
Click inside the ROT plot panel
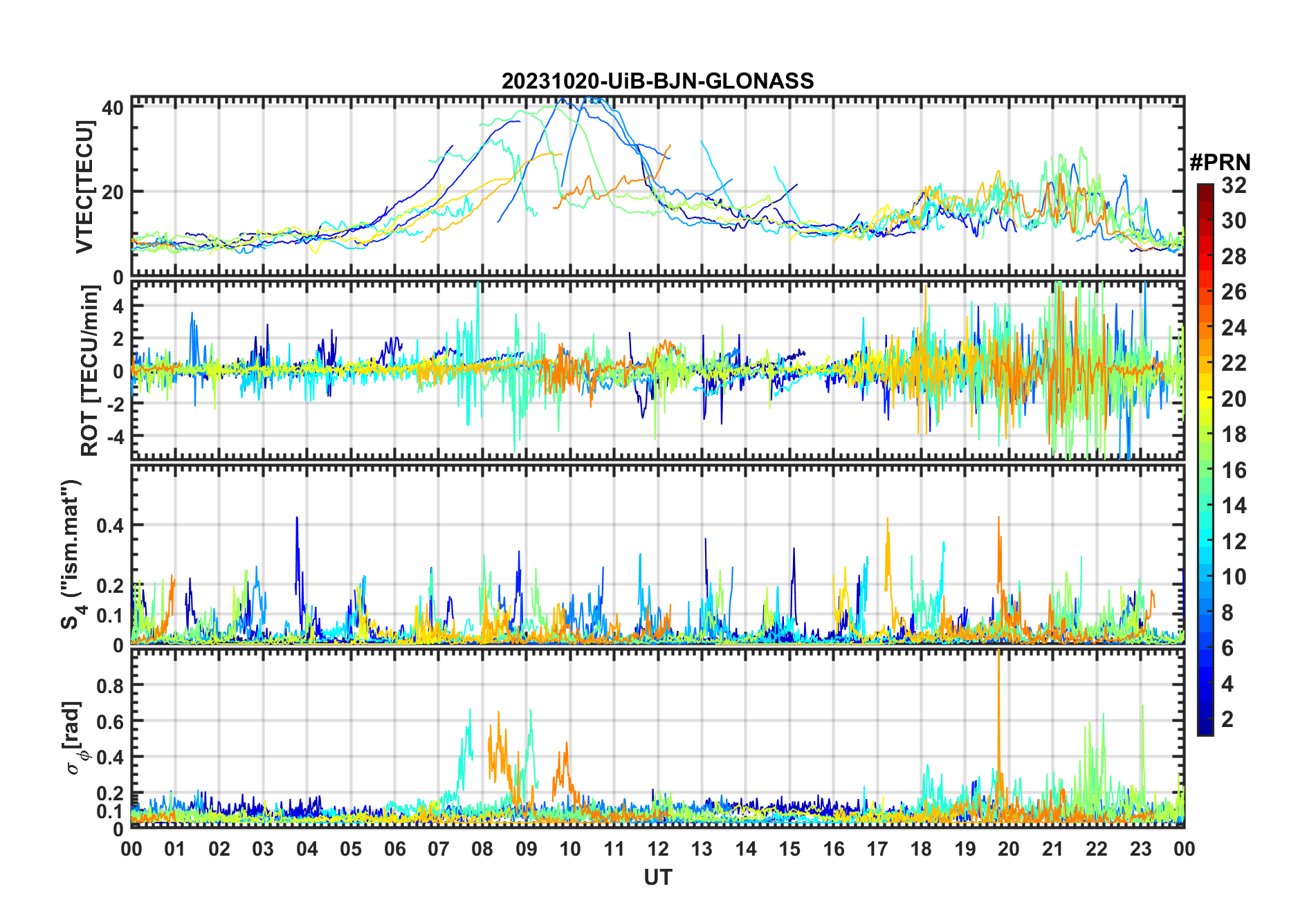tap(658, 370)
